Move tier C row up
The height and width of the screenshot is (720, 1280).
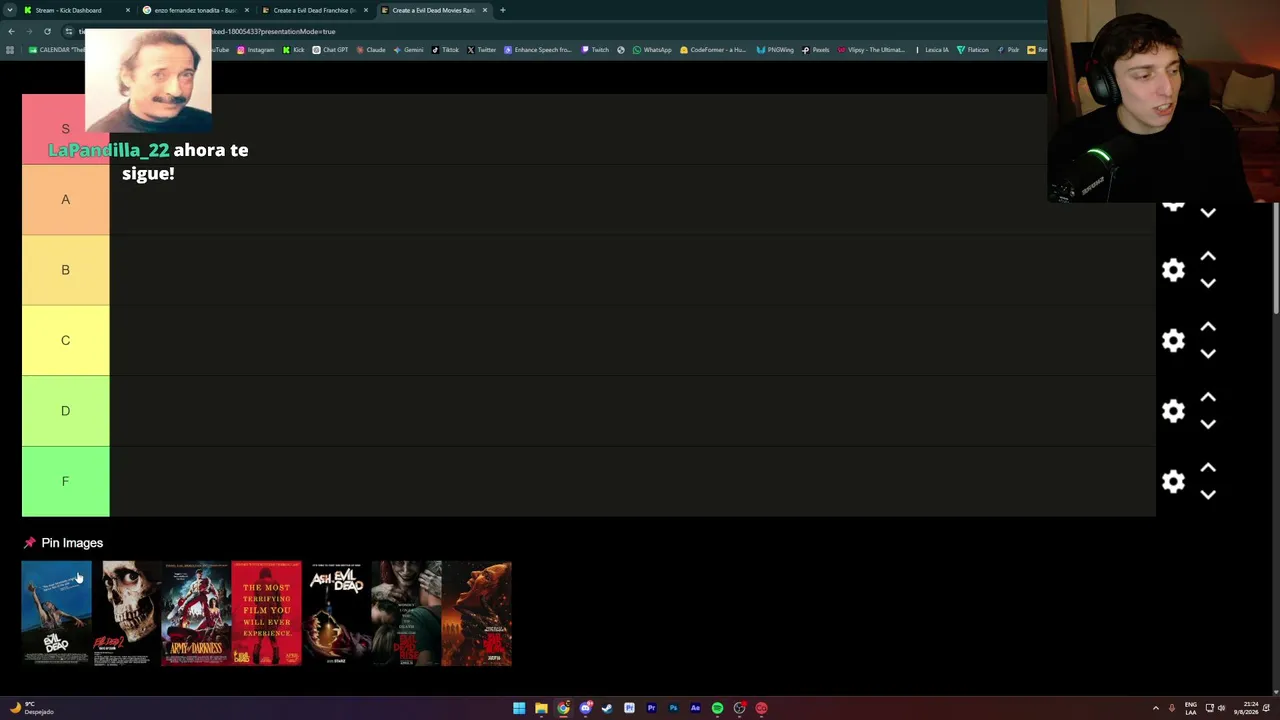1208,327
